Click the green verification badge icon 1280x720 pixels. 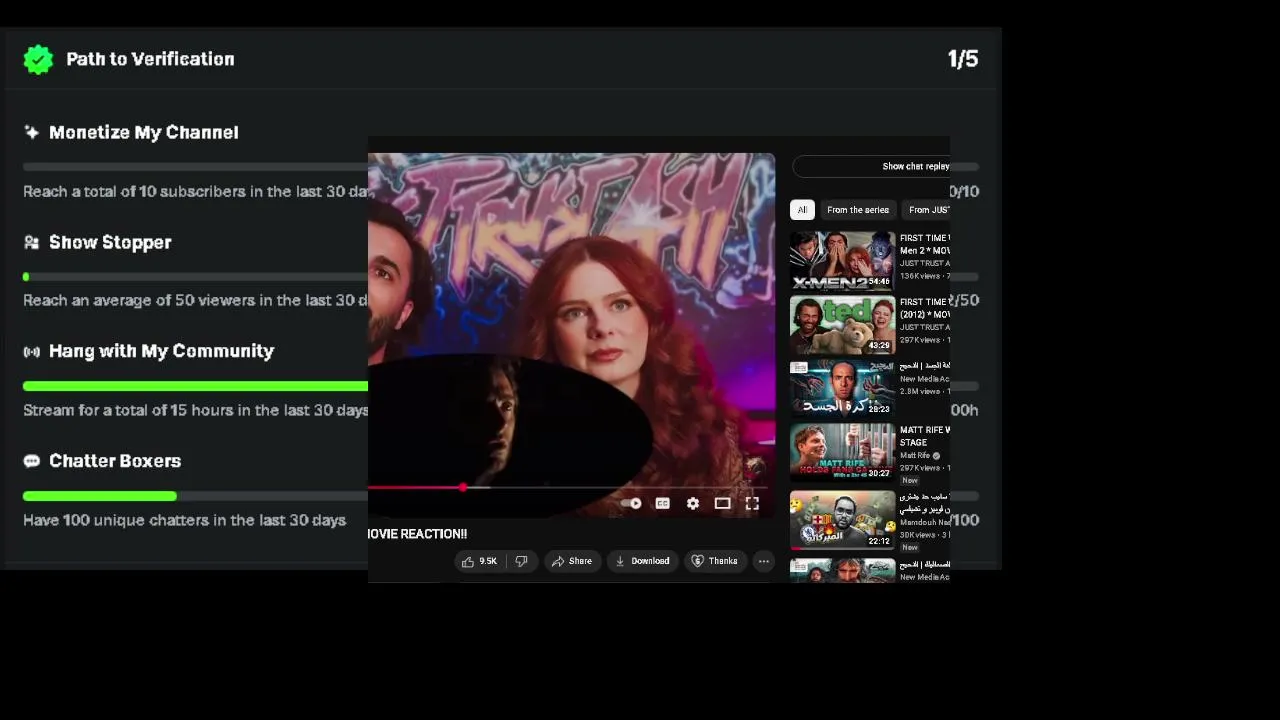[38, 60]
